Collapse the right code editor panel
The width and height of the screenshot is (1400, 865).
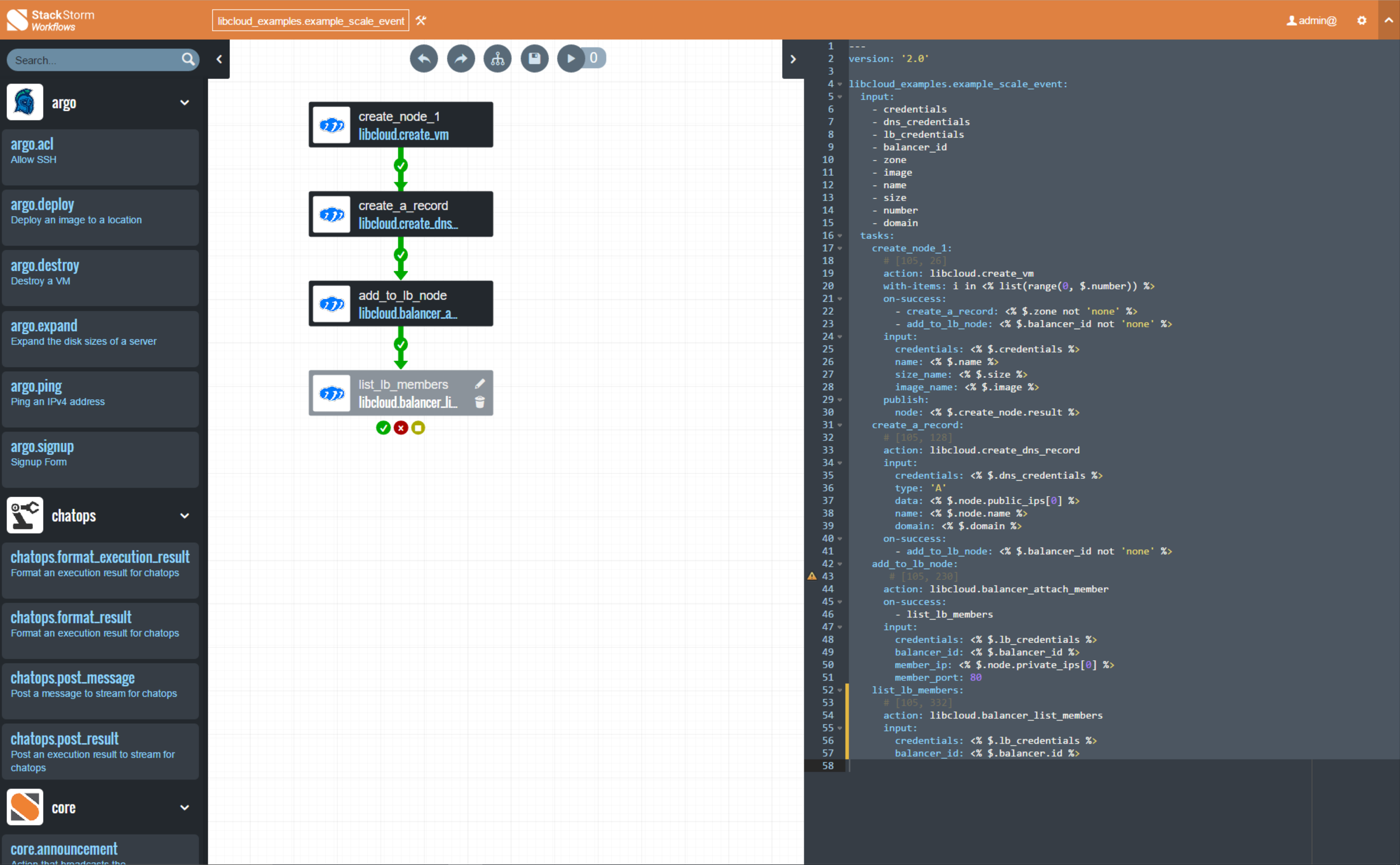(x=793, y=59)
